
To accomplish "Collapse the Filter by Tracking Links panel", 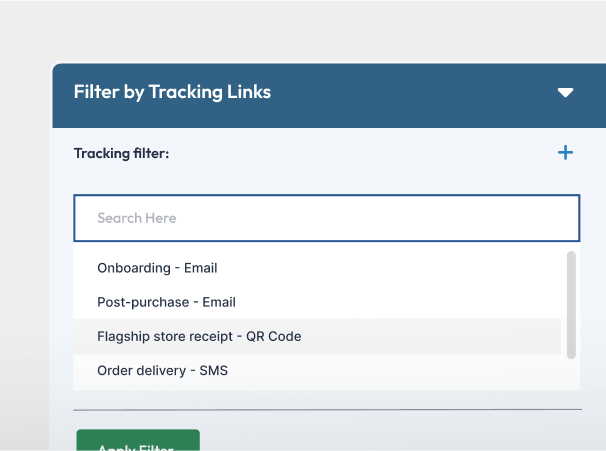I will pos(565,93).
